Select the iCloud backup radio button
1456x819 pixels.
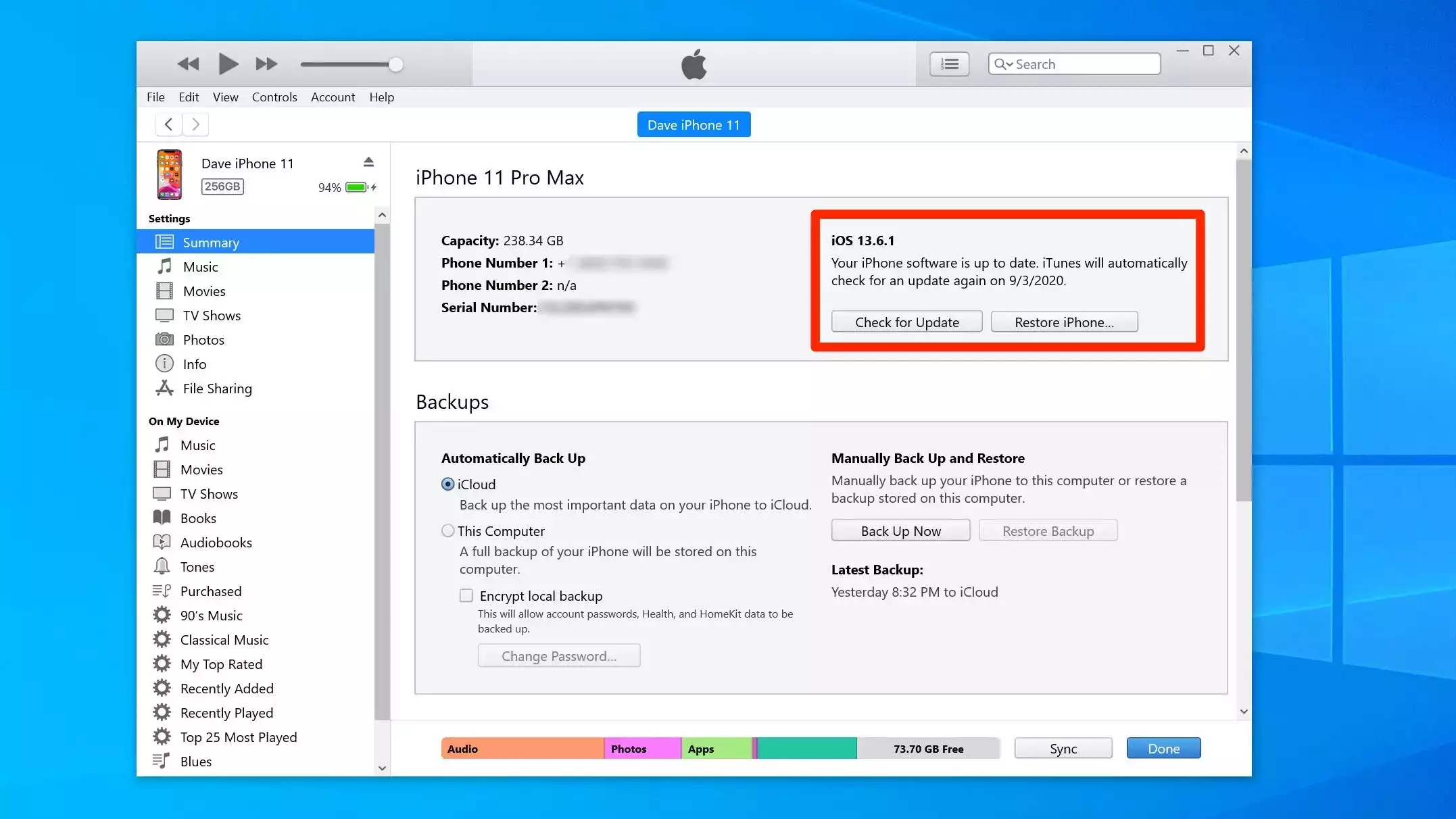click(447, 484)
